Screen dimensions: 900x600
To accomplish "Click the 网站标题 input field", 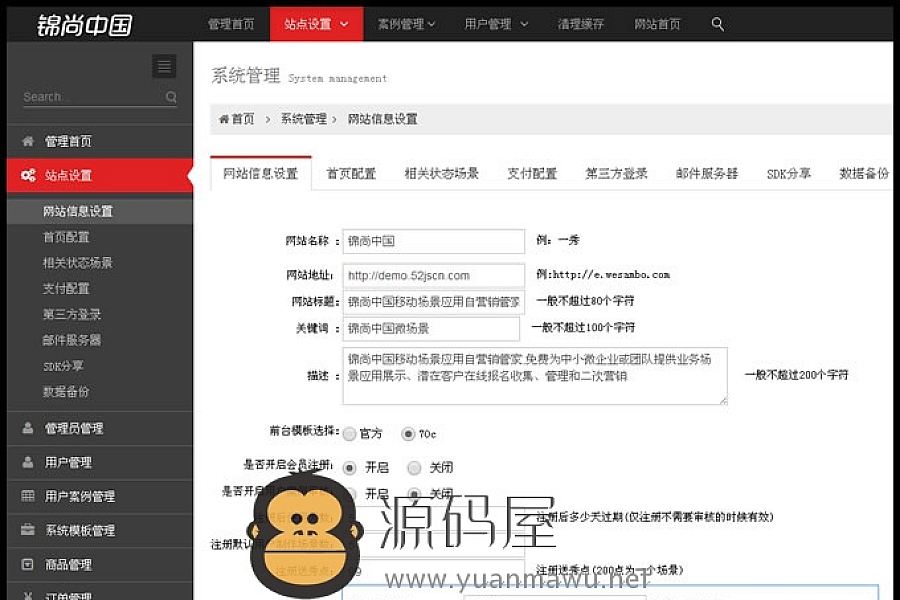I will (434, 301).
